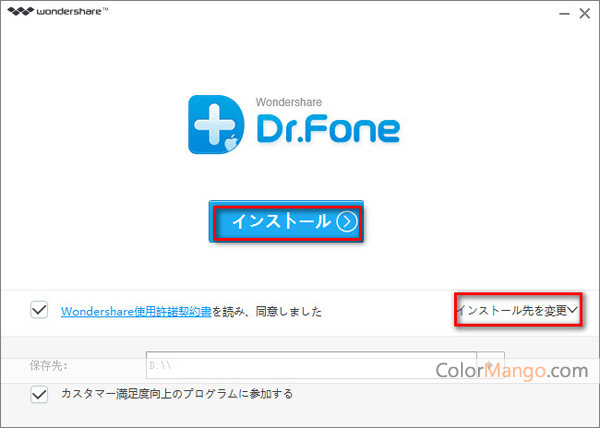Open the Wondershare使用許諾契約書 link
Image resolution: width=600 pixels, height=428 pixels.
tap(136, 312)
